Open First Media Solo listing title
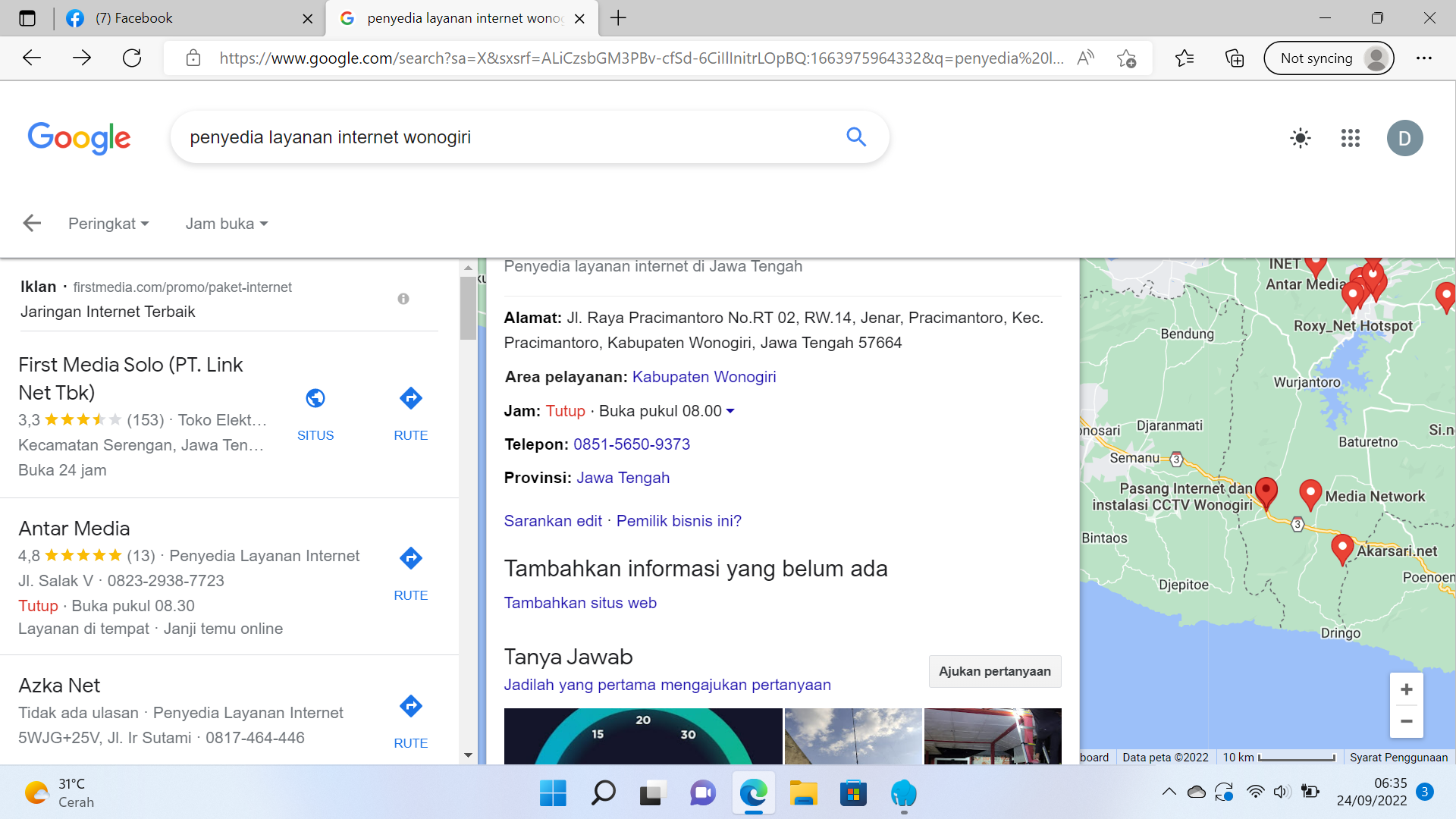1456x819 pixels. (x=130, y=378)
